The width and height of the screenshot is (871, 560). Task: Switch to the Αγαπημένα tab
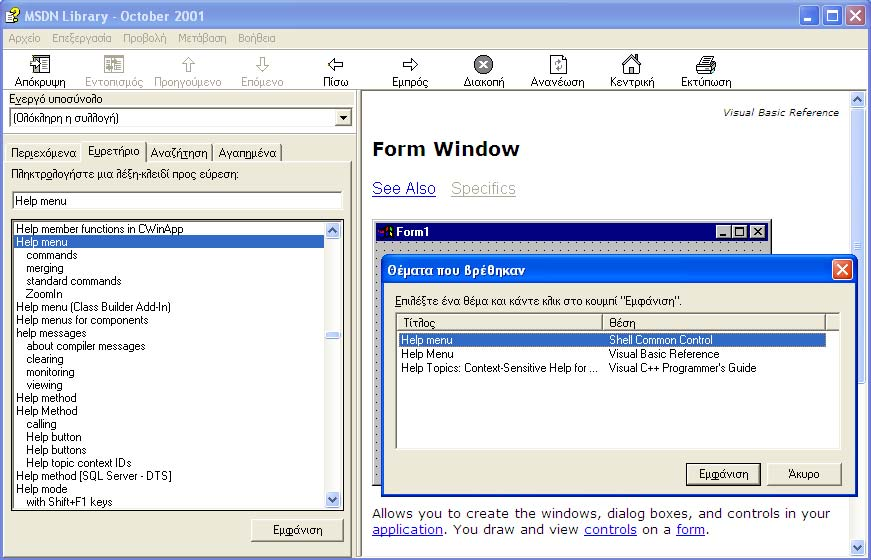pos(247,153)
